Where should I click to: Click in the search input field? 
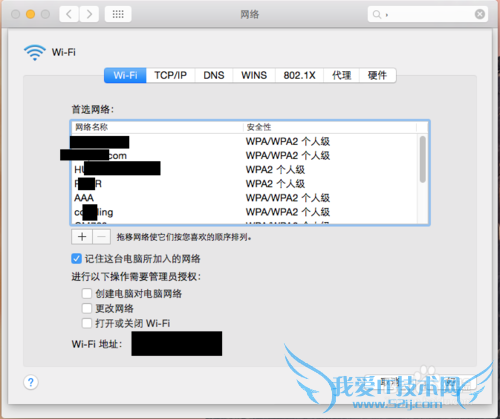(428, 14)
